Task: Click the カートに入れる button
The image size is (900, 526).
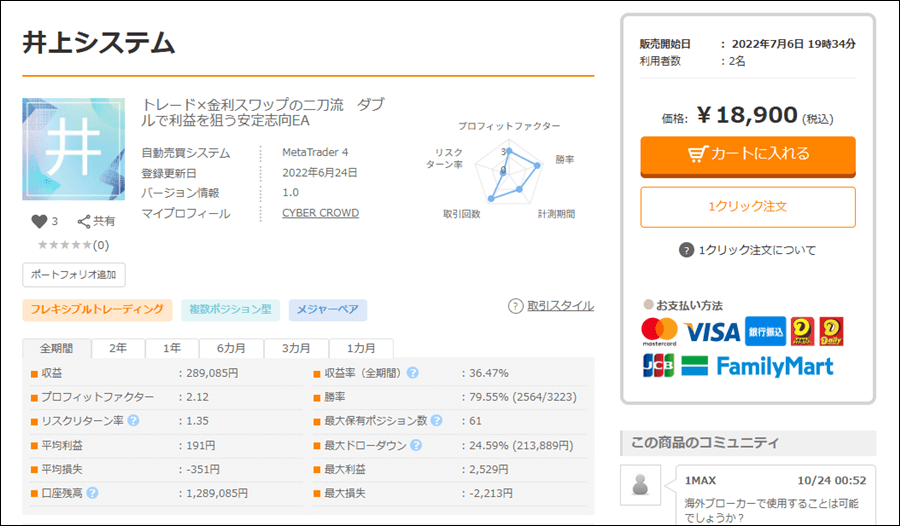Action: [x=748, y=155]
